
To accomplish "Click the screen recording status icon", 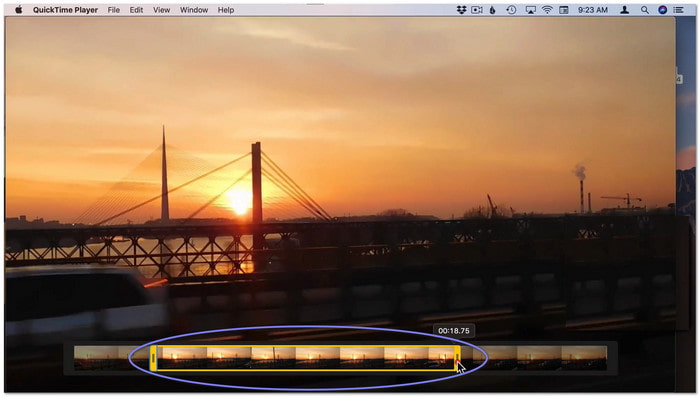I will coord(477,9).
